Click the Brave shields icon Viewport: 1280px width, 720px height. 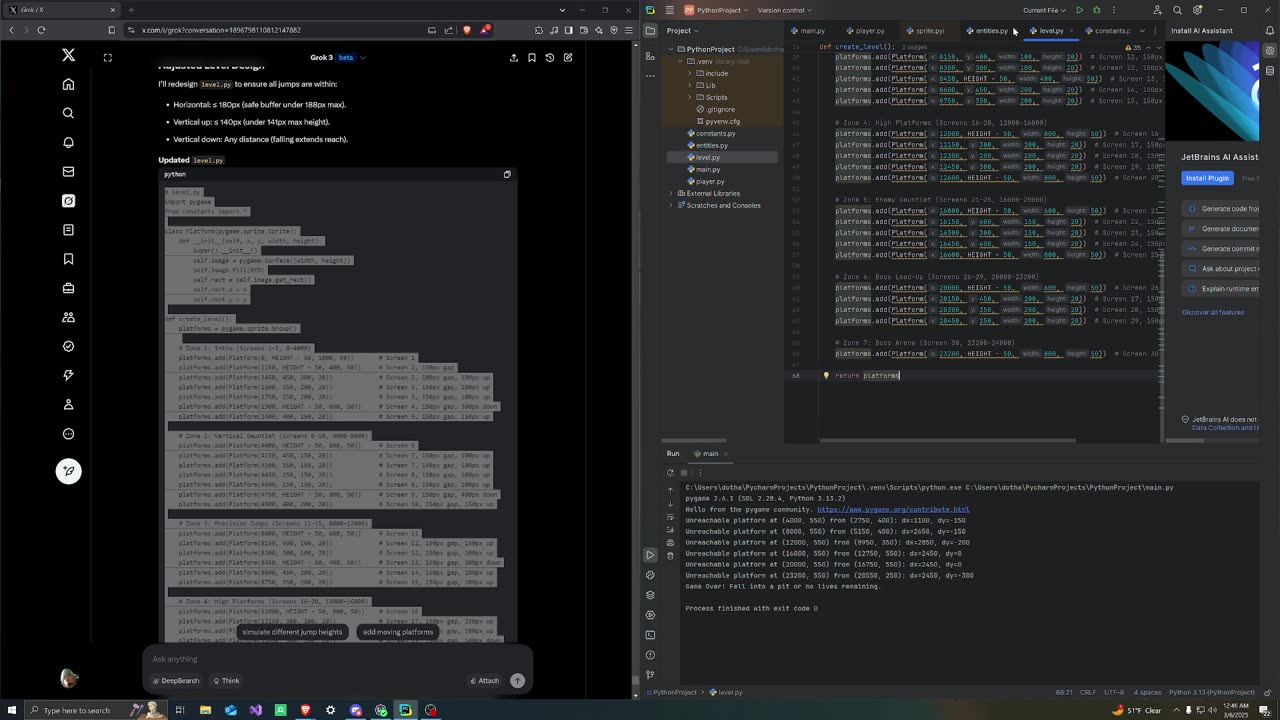point(467,30)
